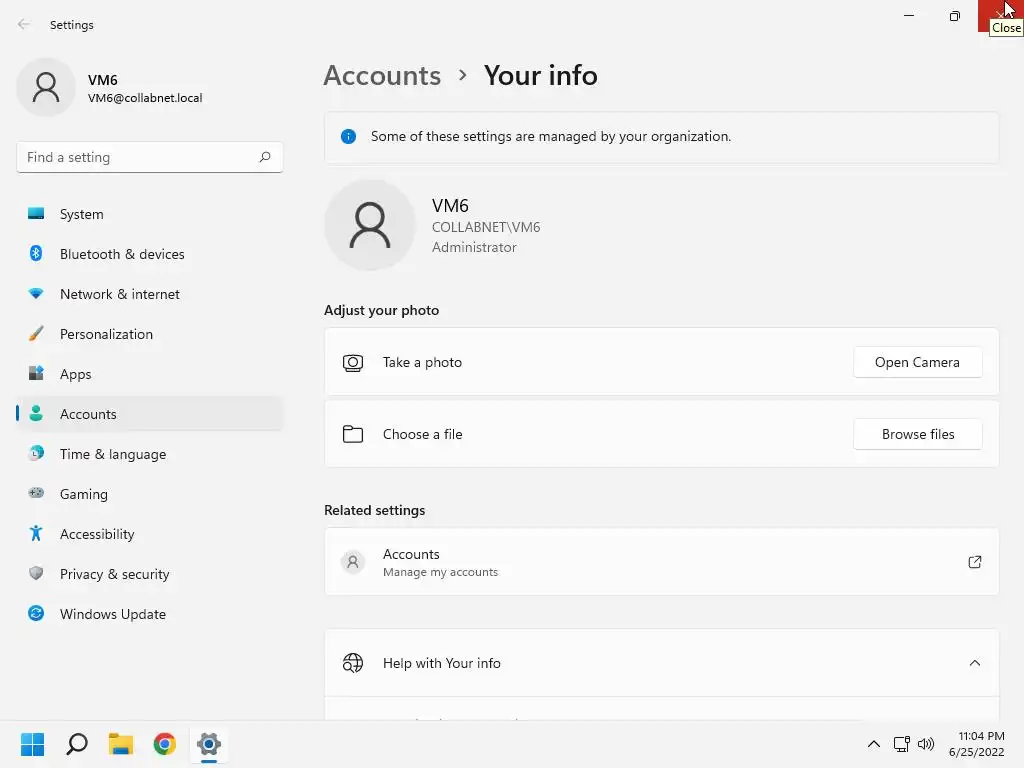Click the Browse files button
This screenshot has width=1024, height=768.
click(x=917, y=434)
